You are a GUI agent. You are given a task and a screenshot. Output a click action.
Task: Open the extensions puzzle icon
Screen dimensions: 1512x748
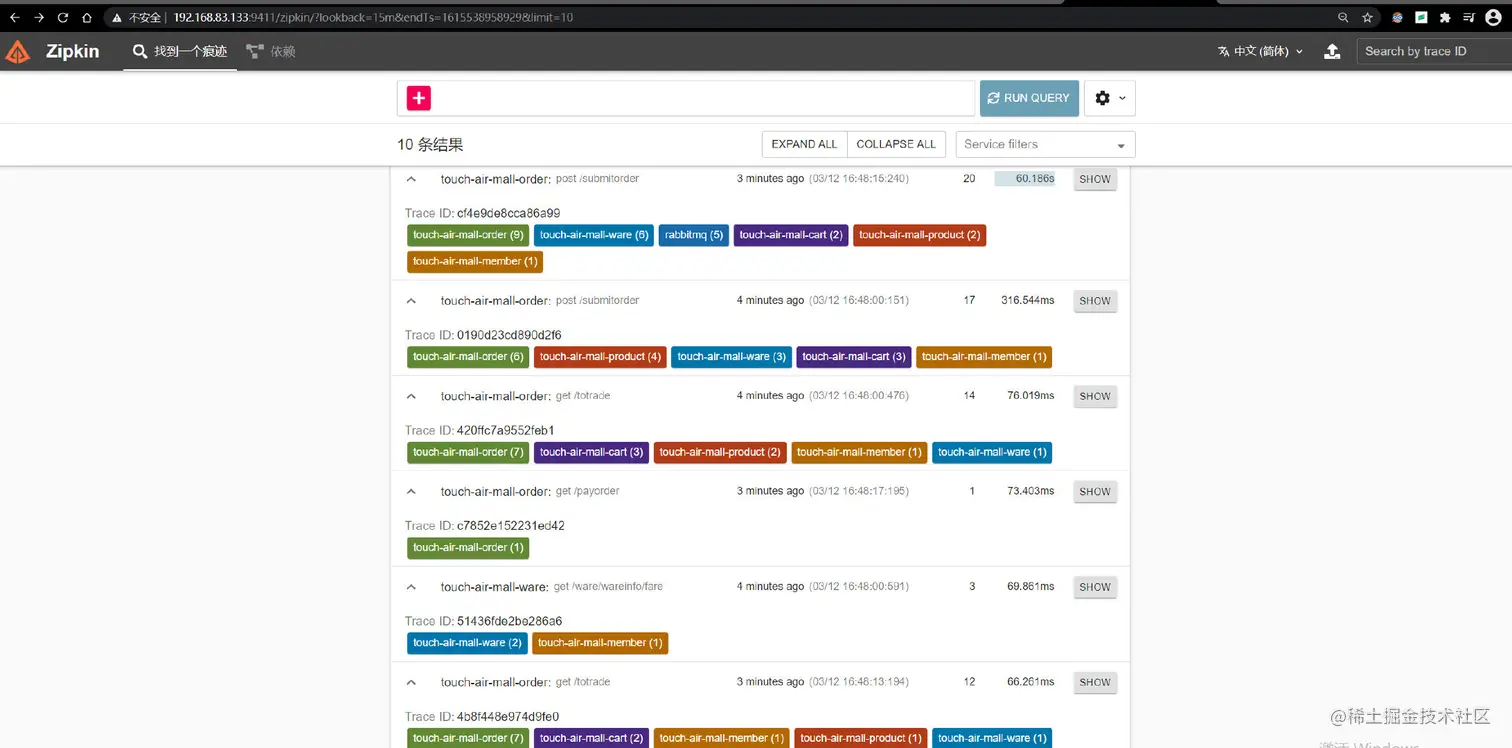pyautogui.click(x=1445, y=17)
